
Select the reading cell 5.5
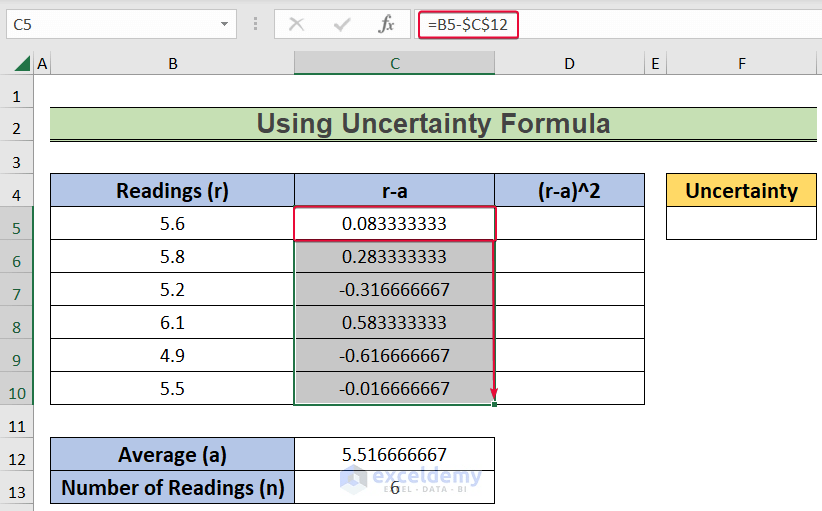(x=172, y=388)
